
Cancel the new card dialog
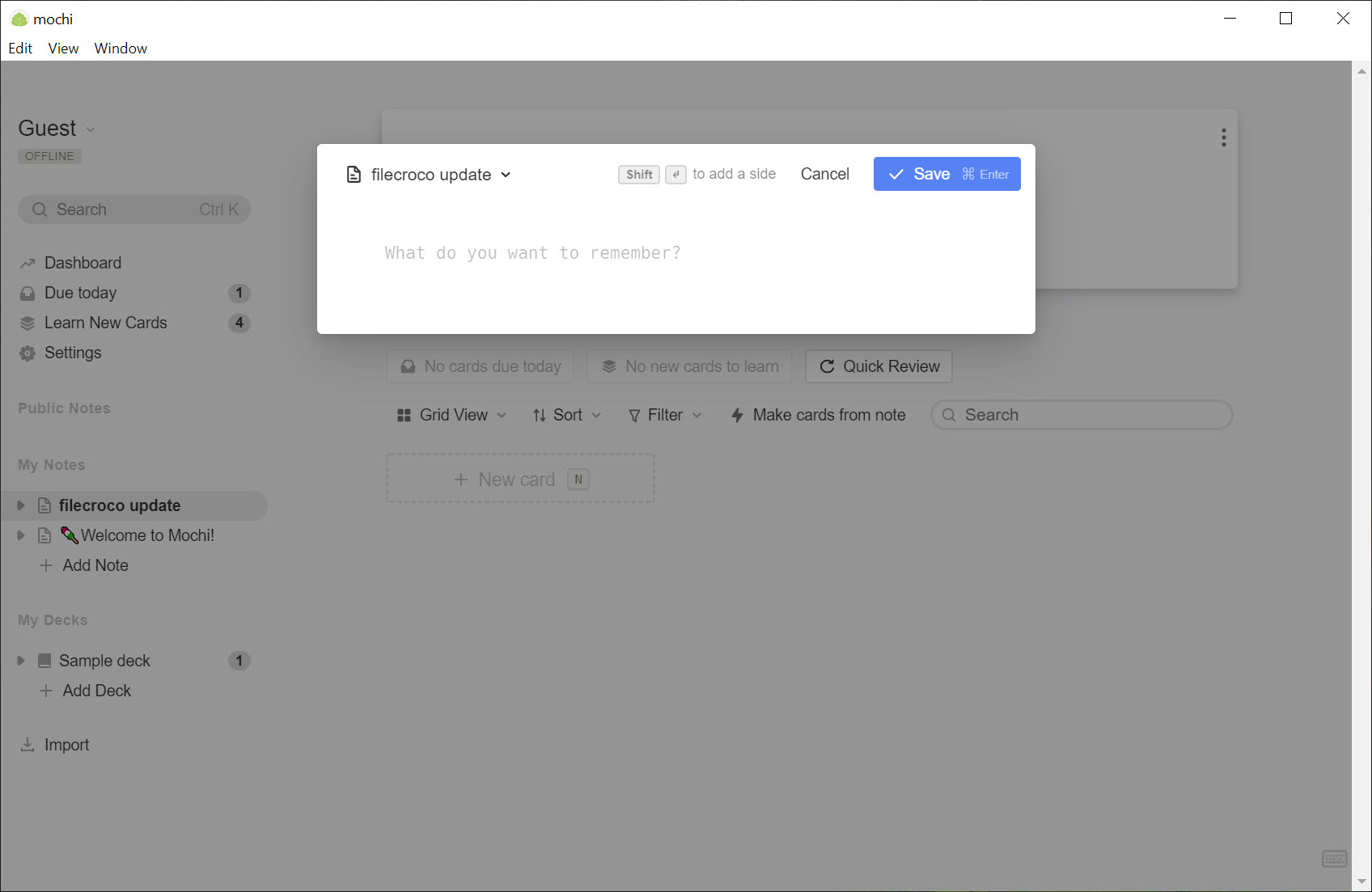[x=824, y=174]
